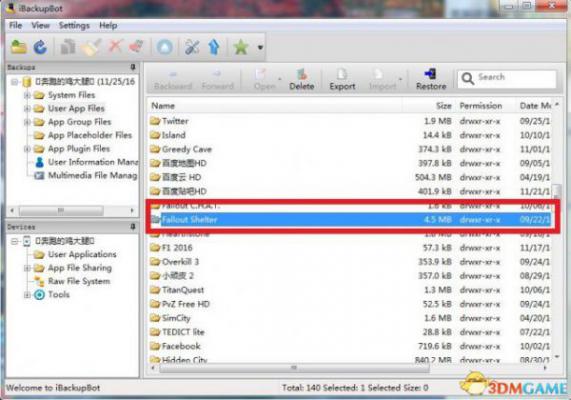Click the Restore icon button

(431, 79)
